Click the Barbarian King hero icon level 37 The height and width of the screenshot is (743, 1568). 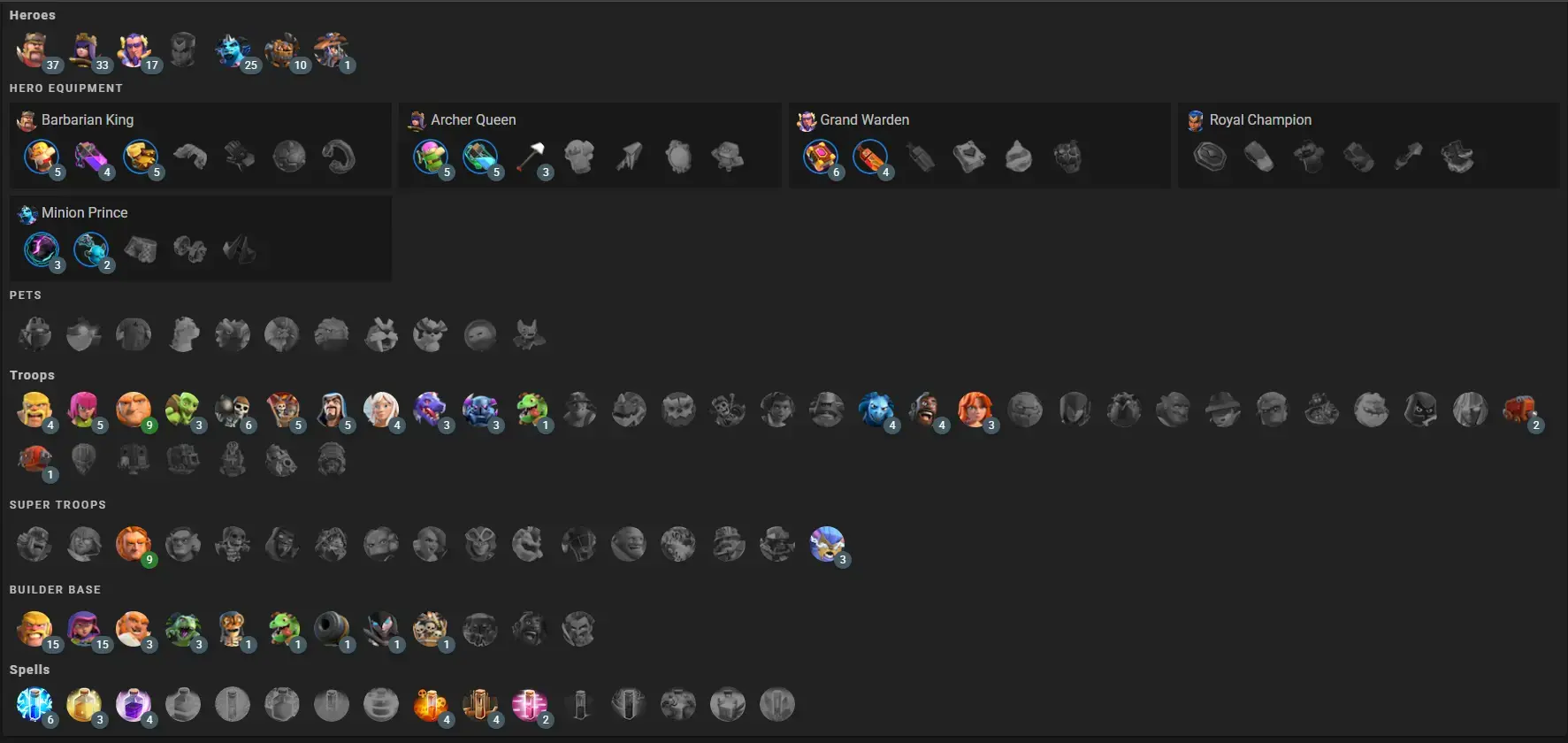(x=34, y=50)
